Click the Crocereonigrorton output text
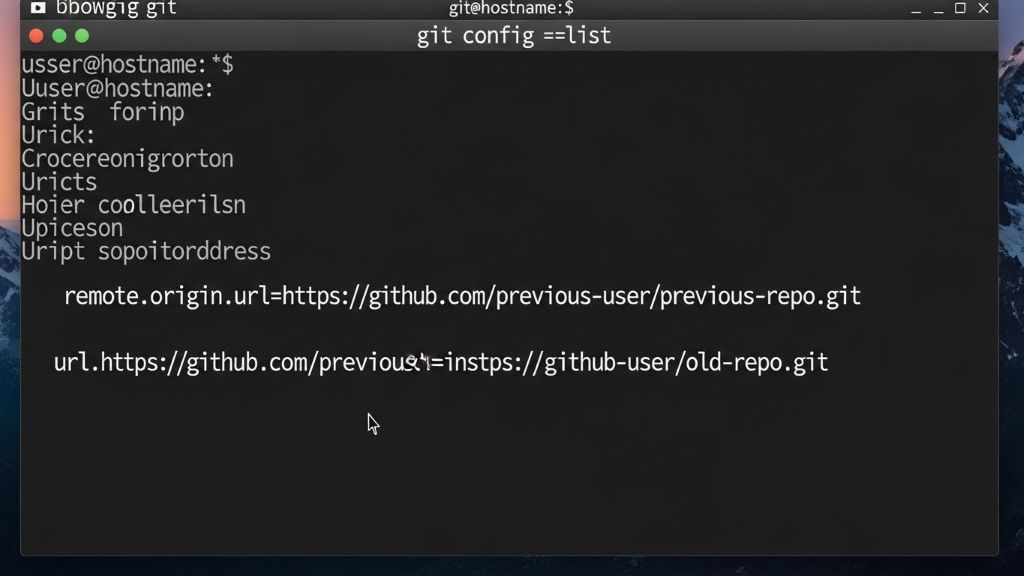Image resolution: width=1024 pixels, height=576 pixels. 128,158
